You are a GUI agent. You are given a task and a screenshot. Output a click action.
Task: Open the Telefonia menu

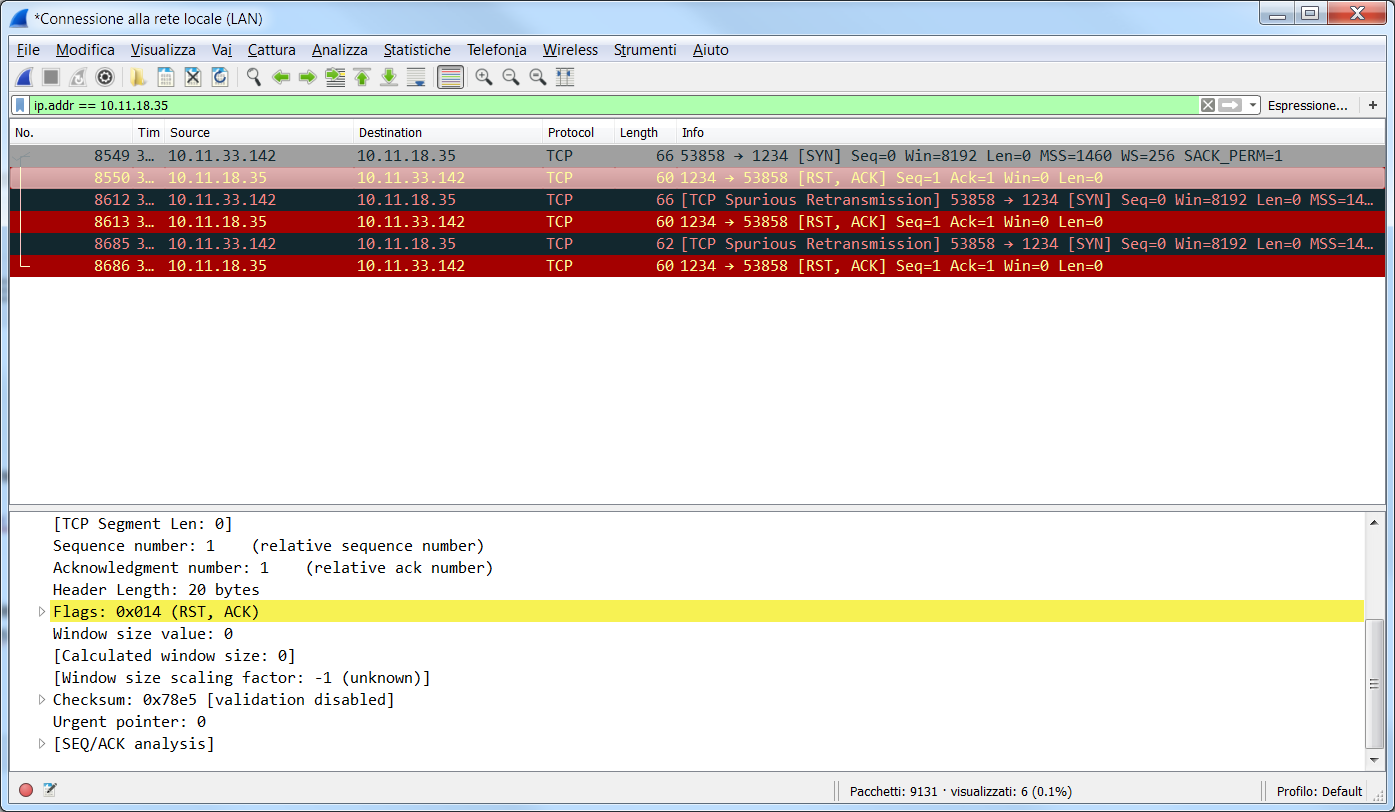point(496,50)
